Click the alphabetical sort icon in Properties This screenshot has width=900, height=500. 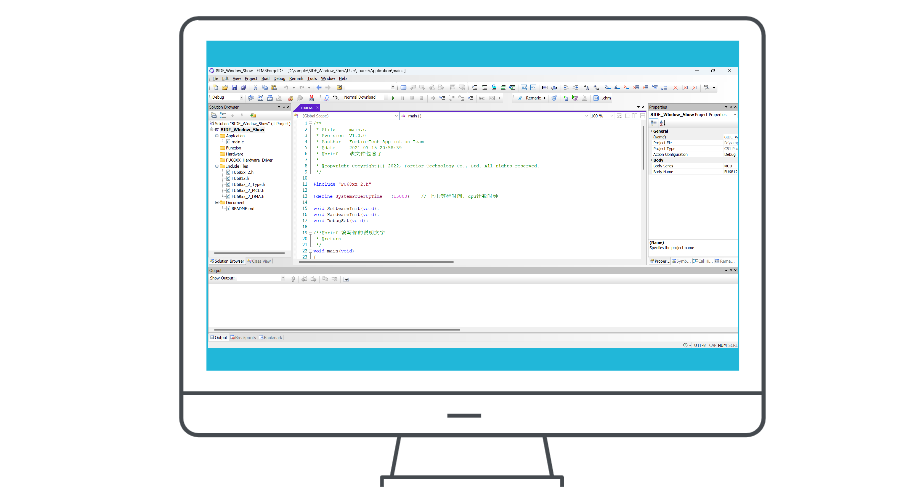(x=660, y=122)
